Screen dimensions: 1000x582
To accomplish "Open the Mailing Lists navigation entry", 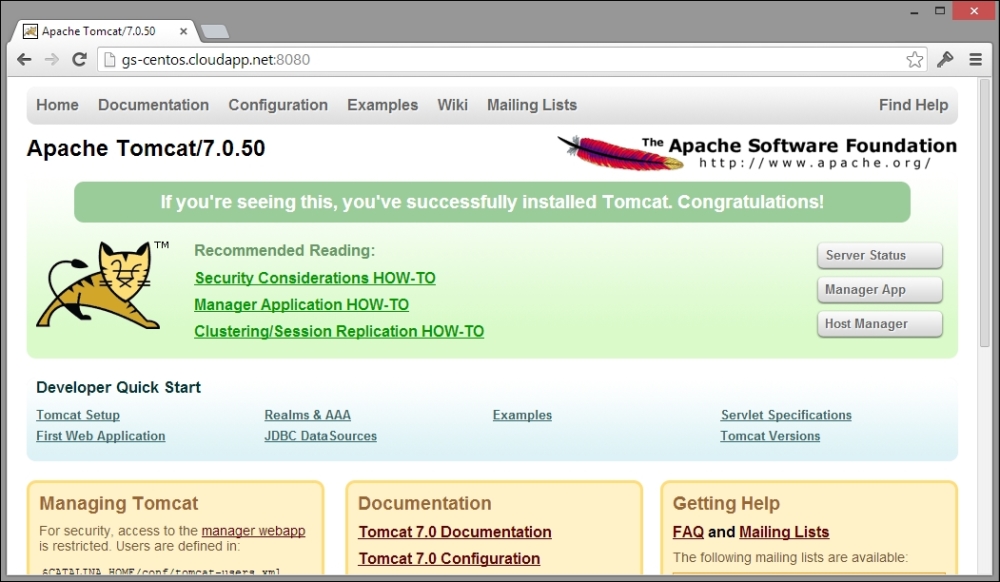I will [531, 105].
